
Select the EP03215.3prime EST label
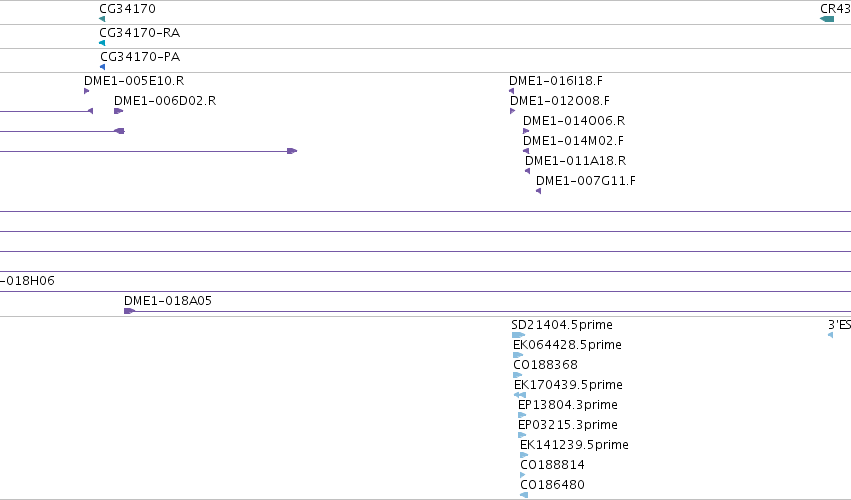(568, 425)
